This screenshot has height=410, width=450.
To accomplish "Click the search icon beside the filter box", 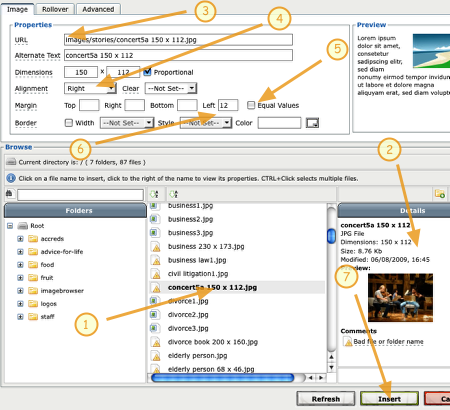I will [x=10, y=194].
